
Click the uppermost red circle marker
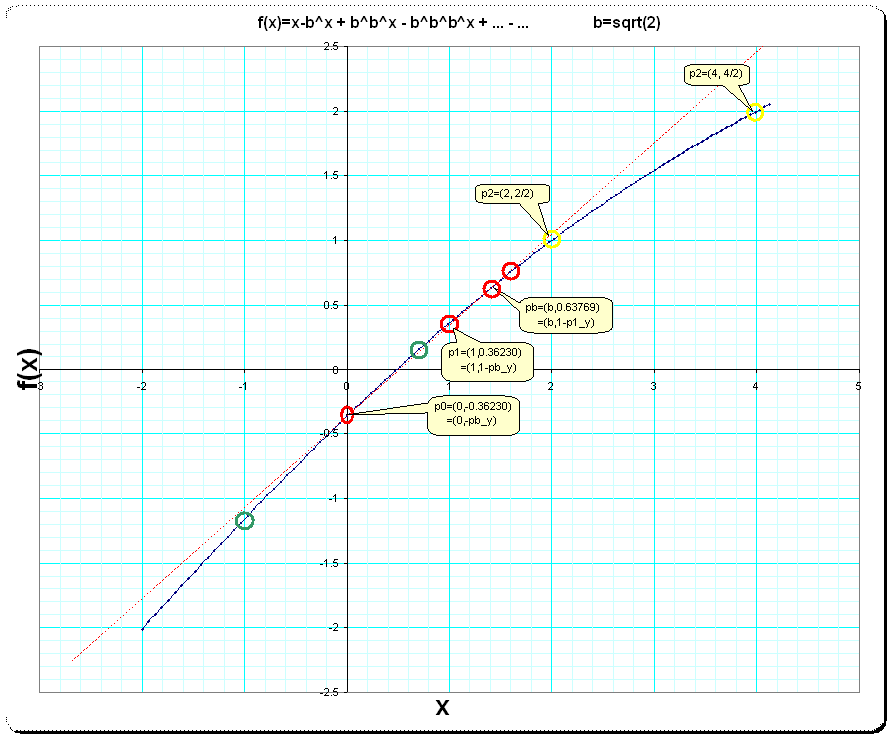tap(510, 271)
